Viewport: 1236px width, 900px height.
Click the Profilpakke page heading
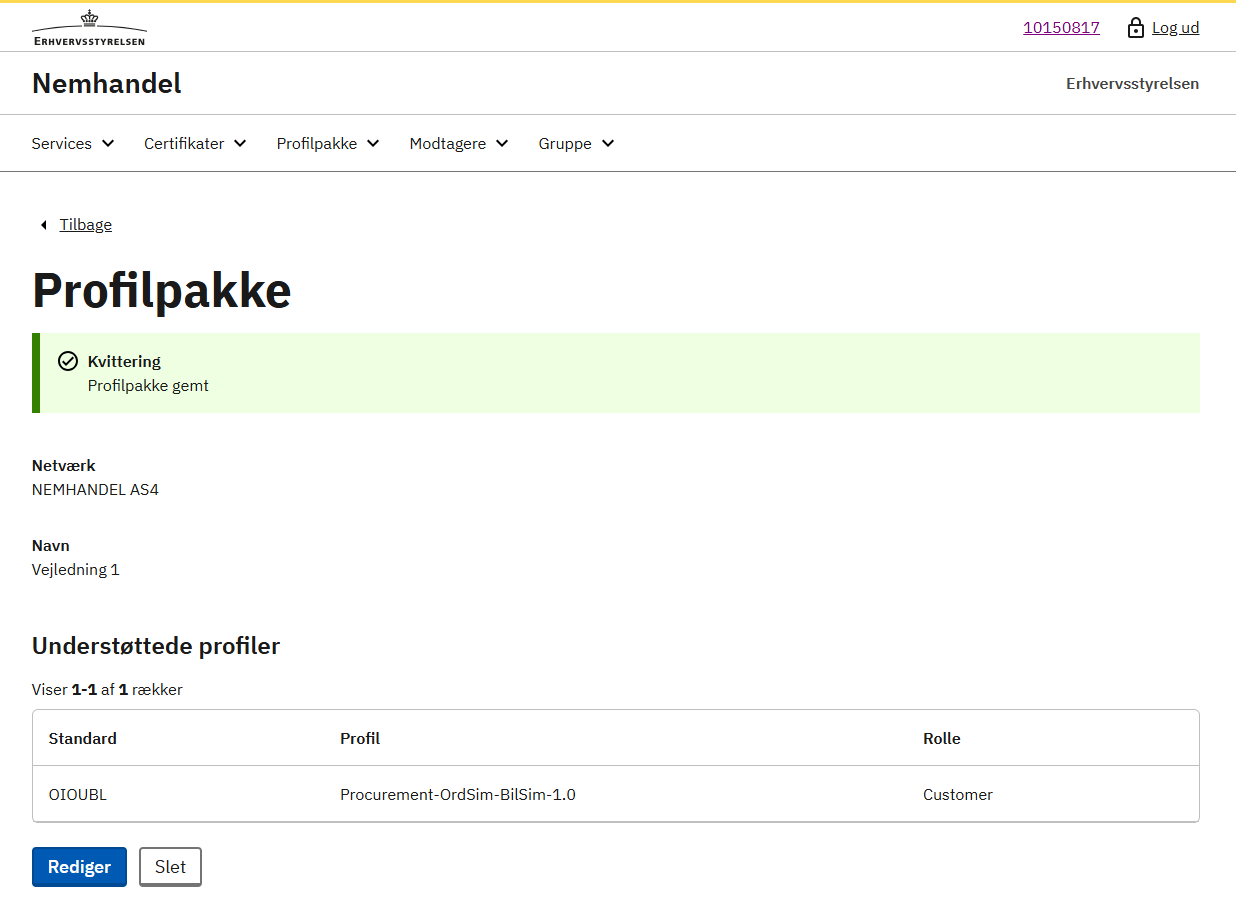162,290
